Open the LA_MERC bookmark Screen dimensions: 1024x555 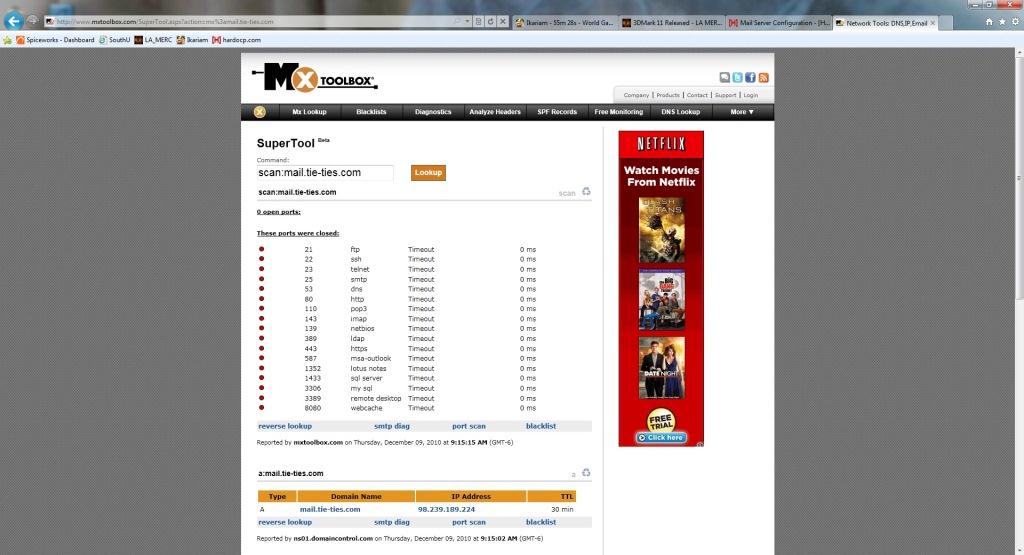pos(153,40)
